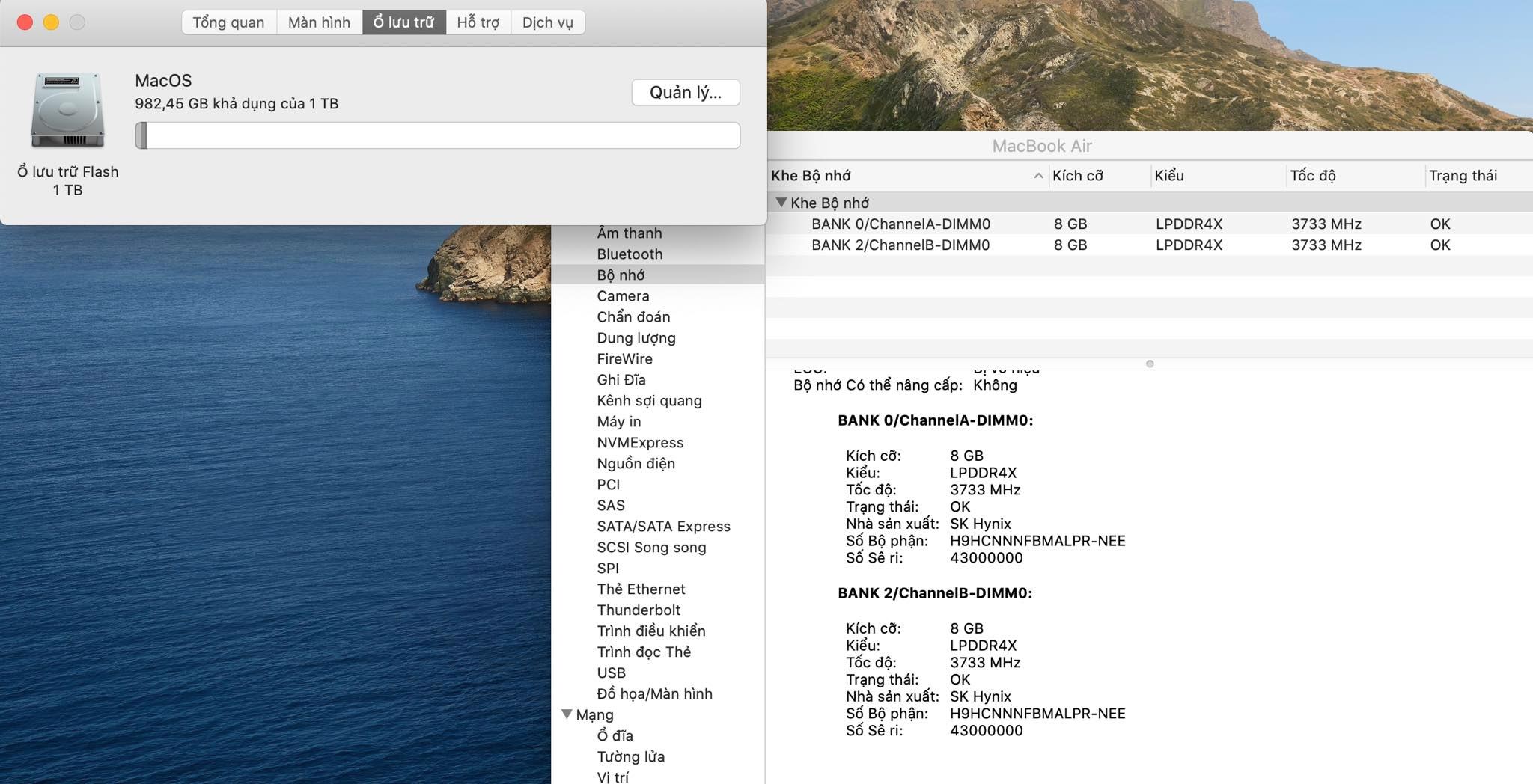The width and height of the screenshot is (1533, 784).
Task: Select BANK 2/ChannelB-DIMM0 row
Action: click(900, 245)
